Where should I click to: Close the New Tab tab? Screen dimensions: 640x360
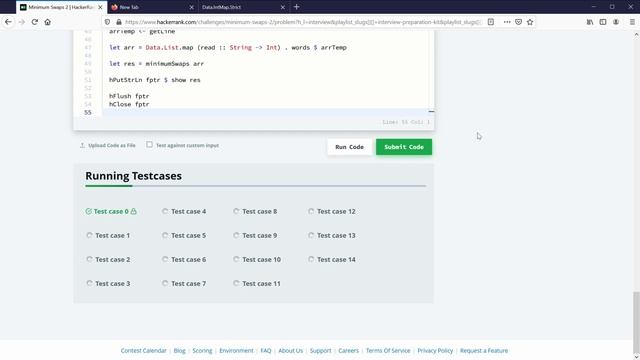coord(191,7)
